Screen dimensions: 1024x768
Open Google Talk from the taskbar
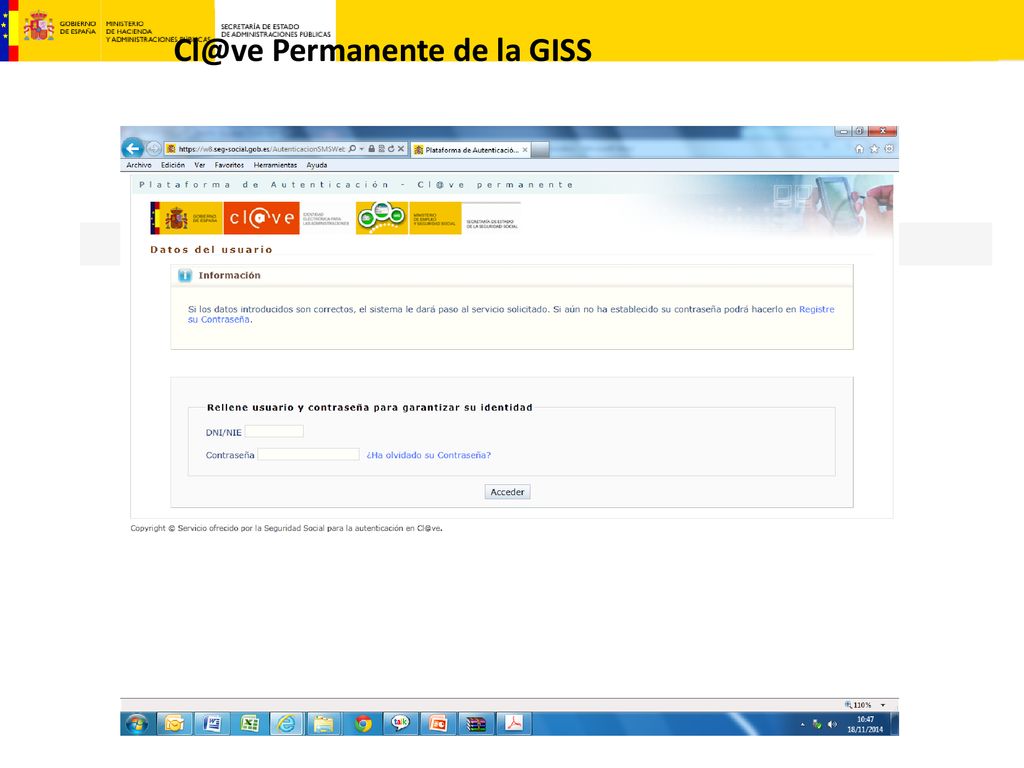[400, 724]
